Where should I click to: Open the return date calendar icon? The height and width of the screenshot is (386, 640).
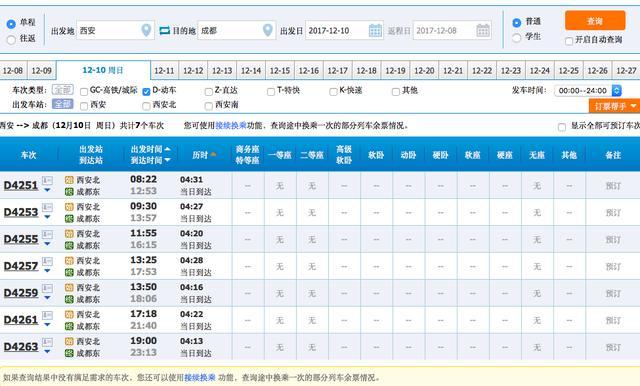(483, 31)
